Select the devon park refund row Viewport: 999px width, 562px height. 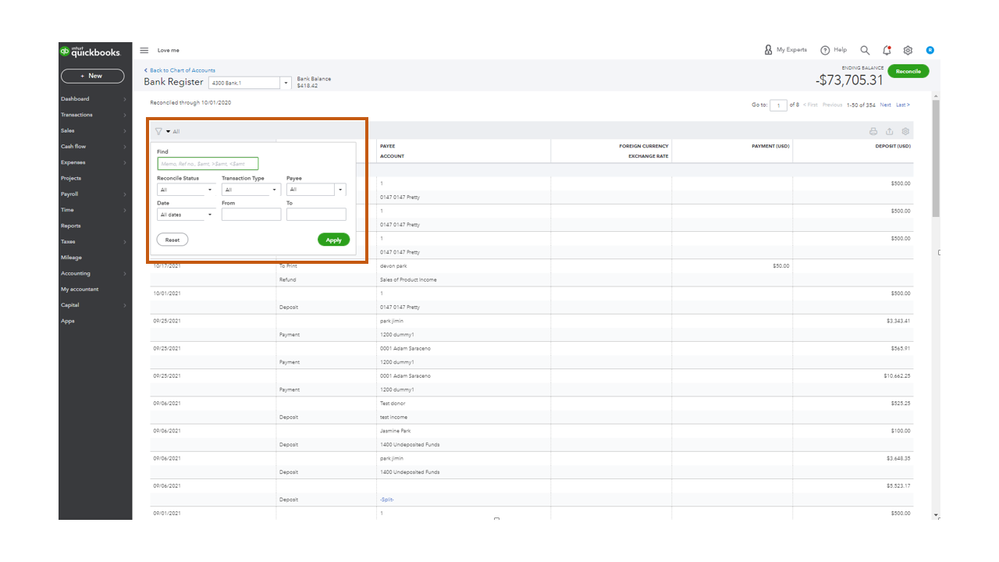(531, 273)
